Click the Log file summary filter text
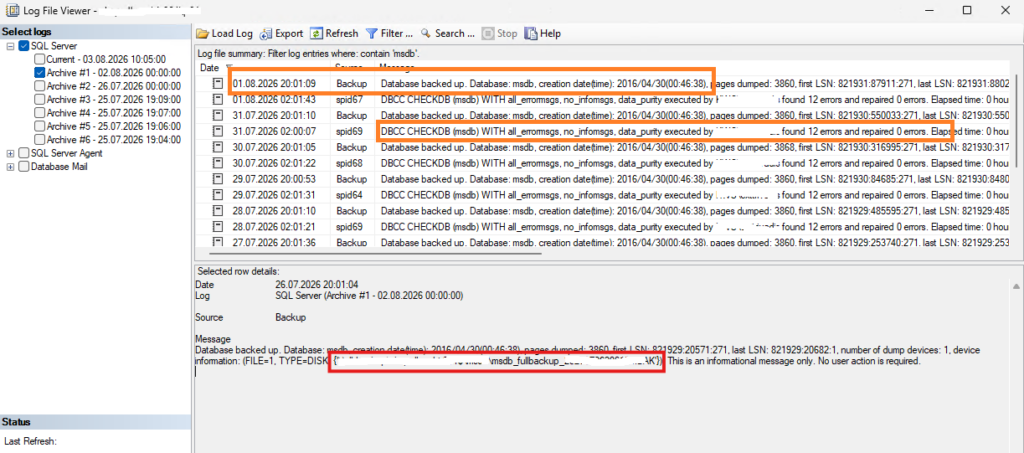 [x=309, y=53]
